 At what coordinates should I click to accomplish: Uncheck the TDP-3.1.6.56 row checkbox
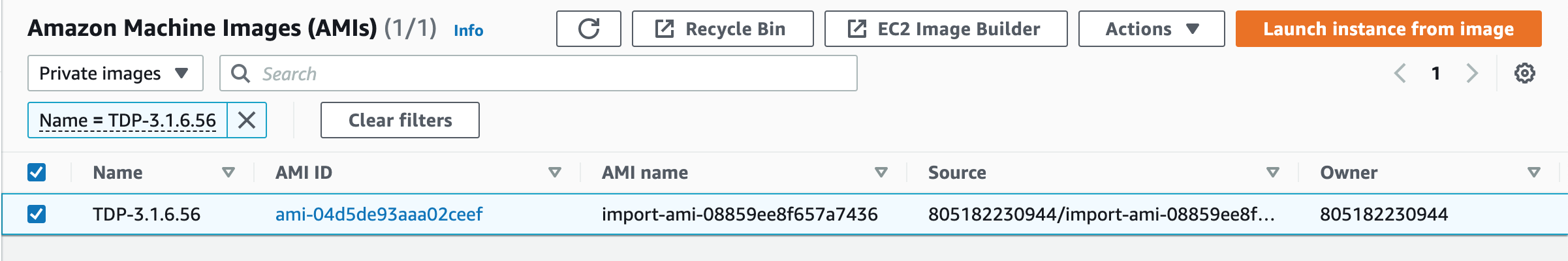(37, 214)
